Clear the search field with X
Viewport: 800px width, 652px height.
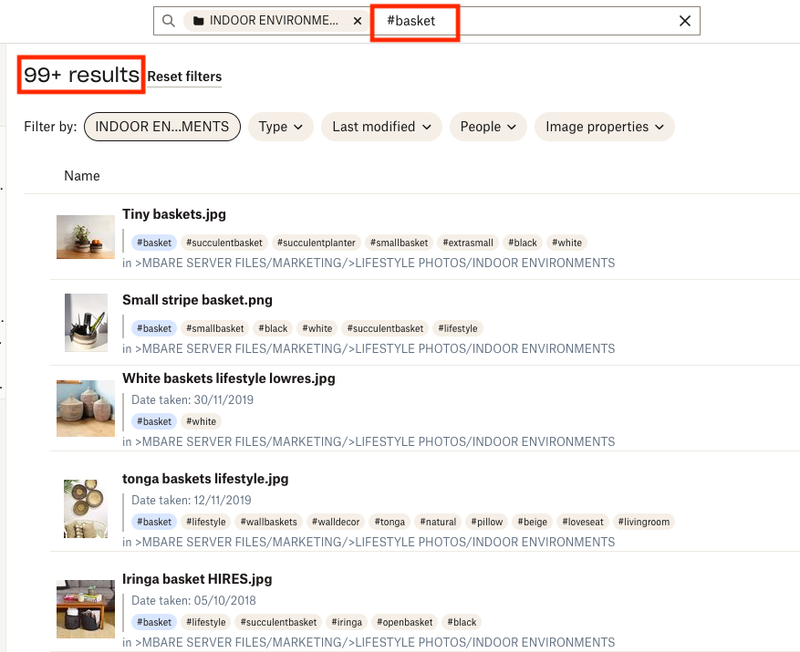(x=685, y=21)
